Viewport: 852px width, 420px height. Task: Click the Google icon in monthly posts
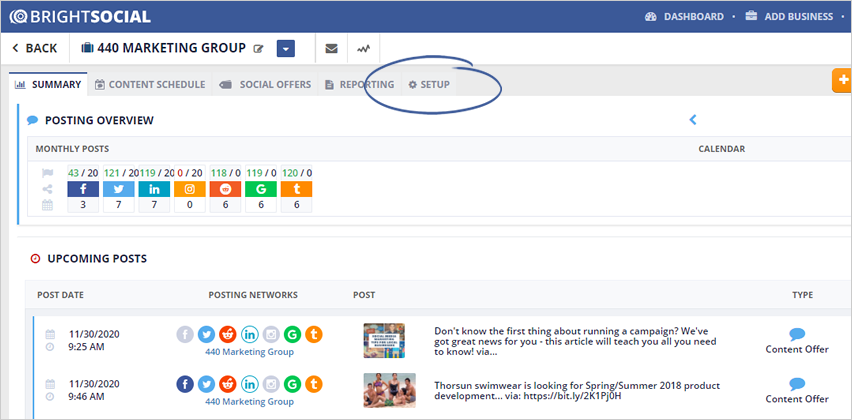(x=260, y=189)
